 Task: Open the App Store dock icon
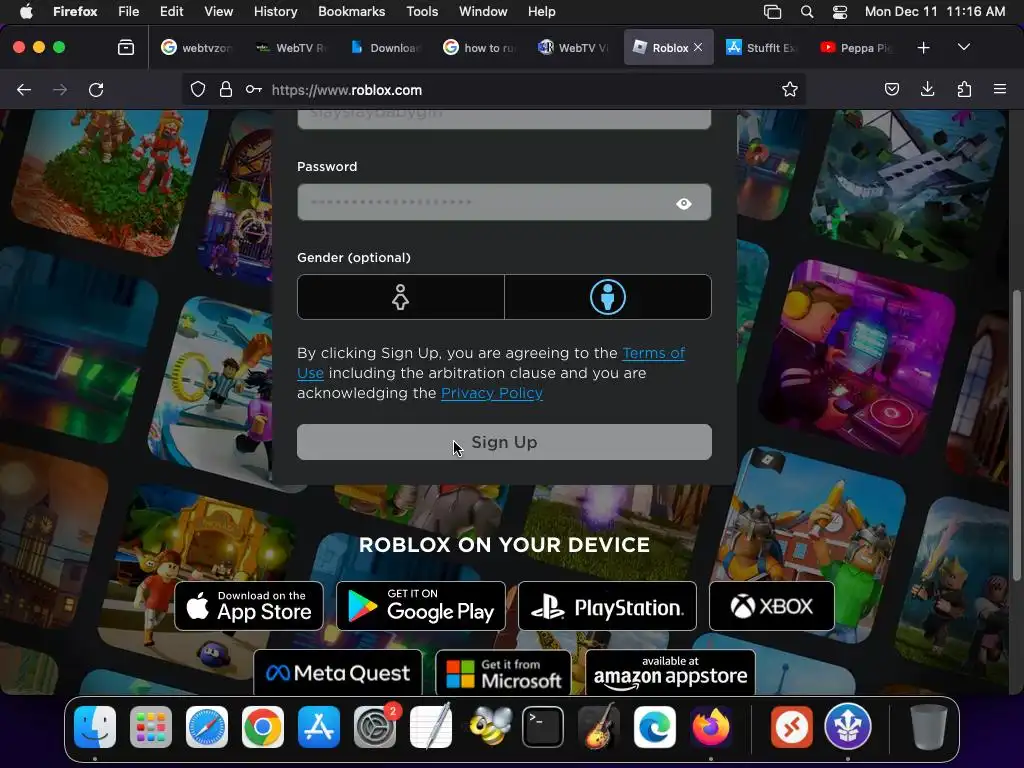(x=319, y=727)
